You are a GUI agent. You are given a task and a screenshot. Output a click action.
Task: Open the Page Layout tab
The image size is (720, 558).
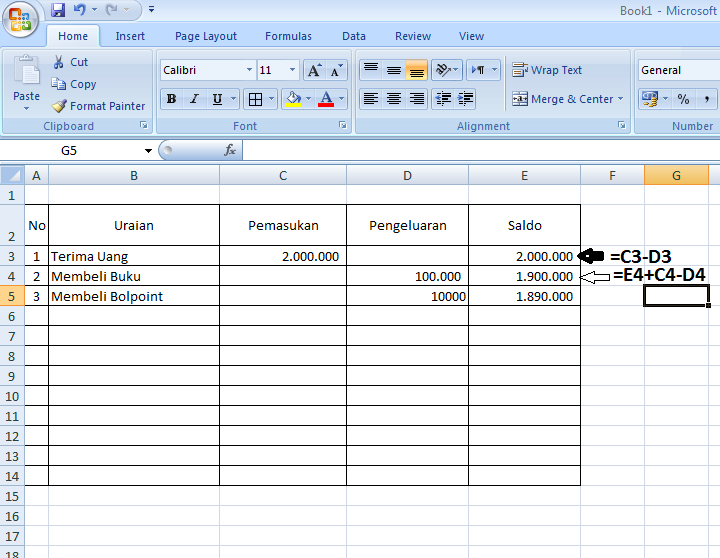pos(206,36)
